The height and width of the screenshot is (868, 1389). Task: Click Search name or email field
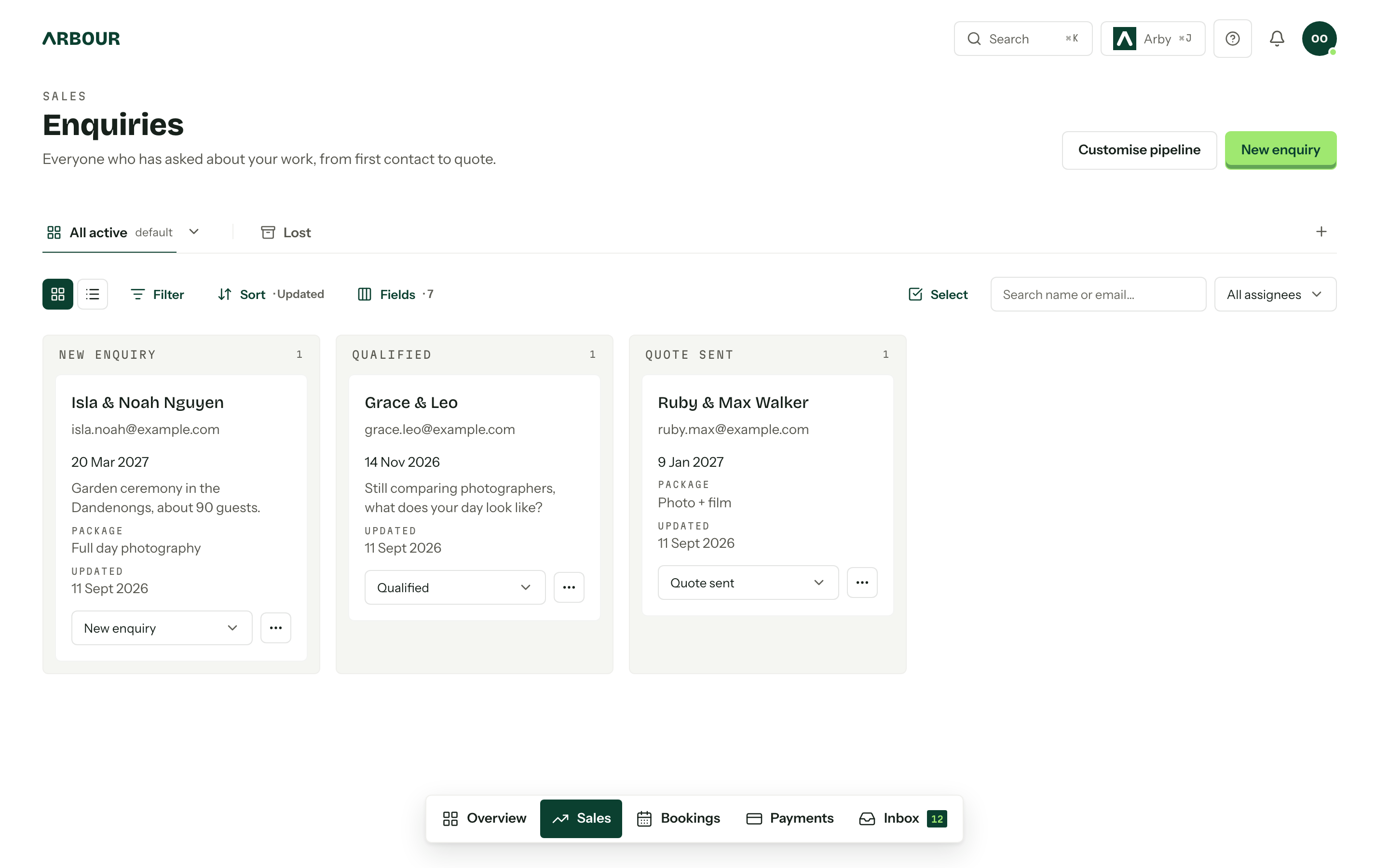[1098, 295]
